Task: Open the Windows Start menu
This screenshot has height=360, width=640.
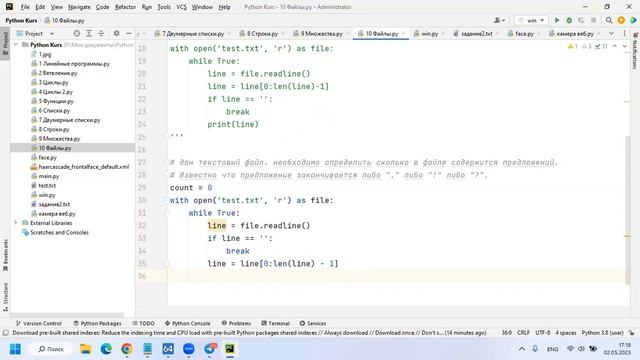Action: pos(16,349)
